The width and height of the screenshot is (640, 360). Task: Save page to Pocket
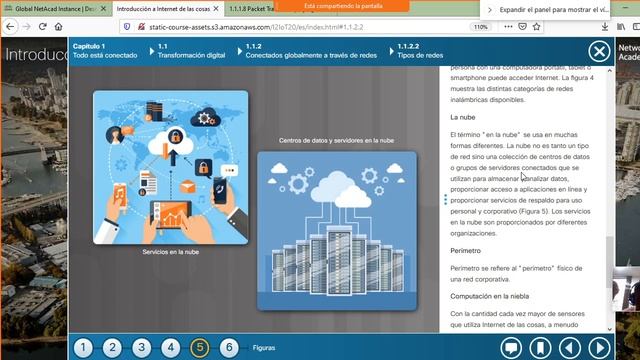click(522, 27)
